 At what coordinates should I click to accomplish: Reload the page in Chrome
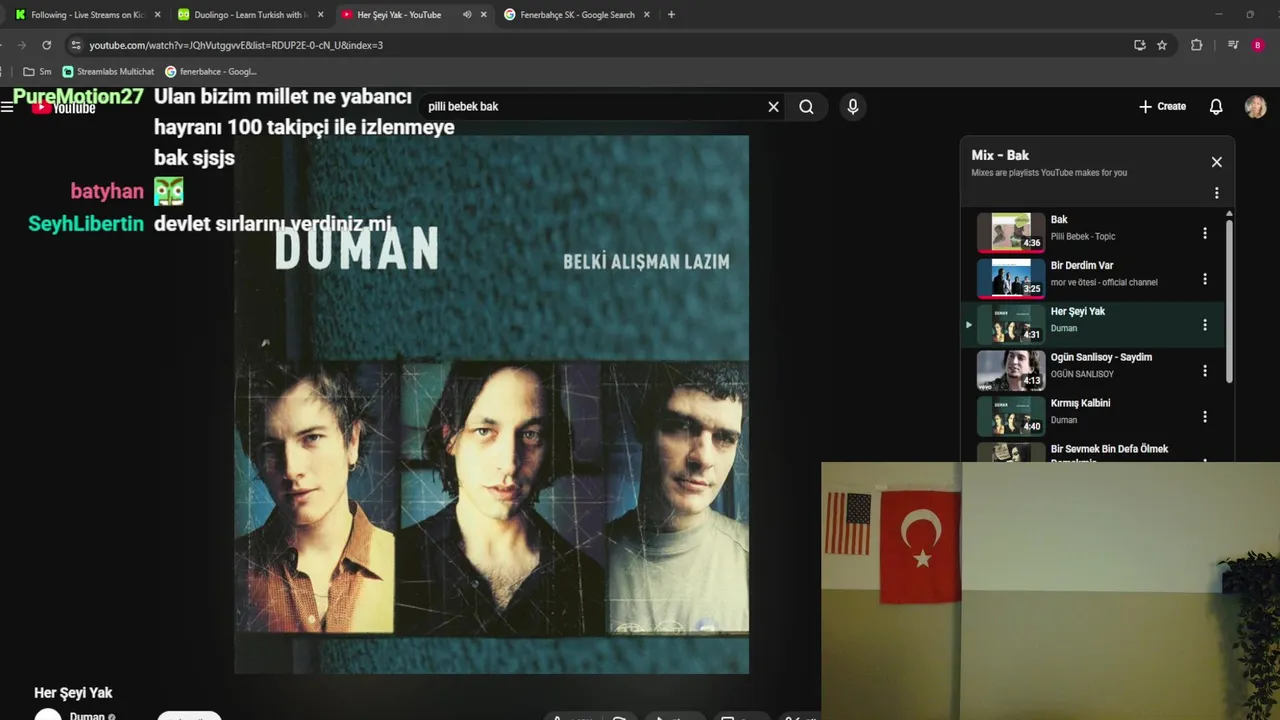coord(46,45)
